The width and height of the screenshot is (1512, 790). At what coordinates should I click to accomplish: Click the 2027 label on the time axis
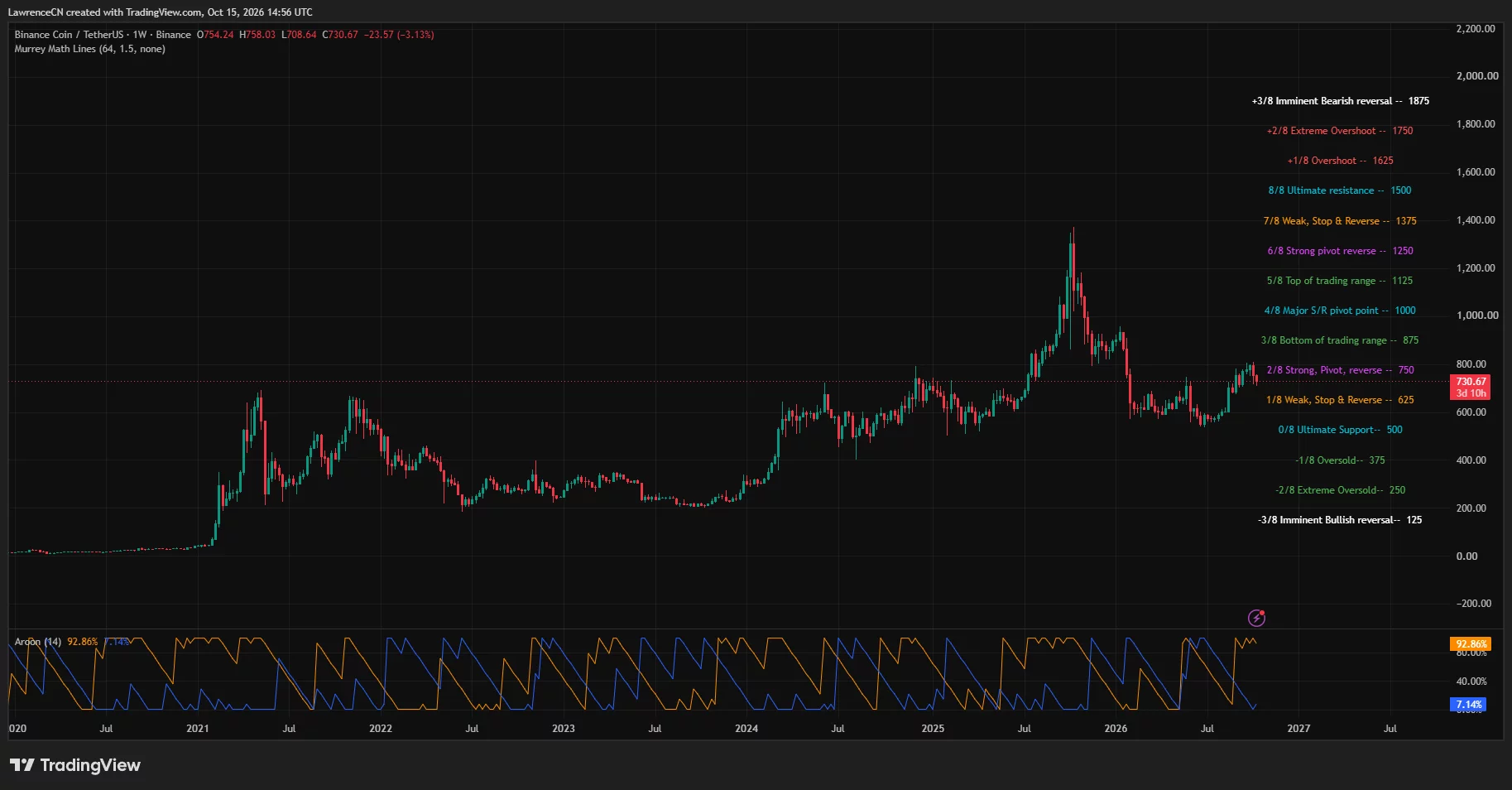(1298, 729)
